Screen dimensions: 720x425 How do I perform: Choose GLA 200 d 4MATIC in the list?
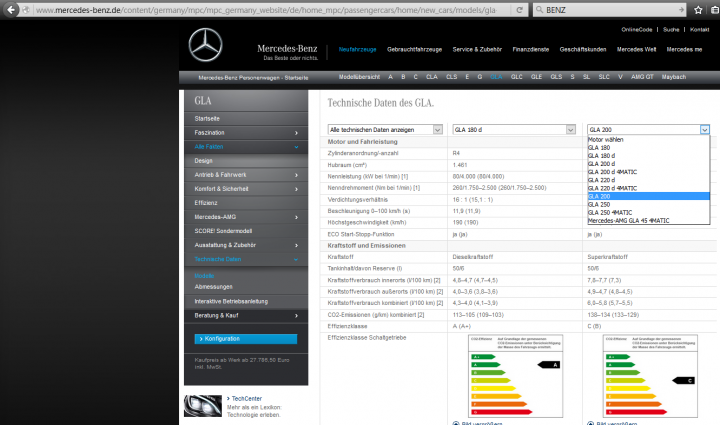648,172
